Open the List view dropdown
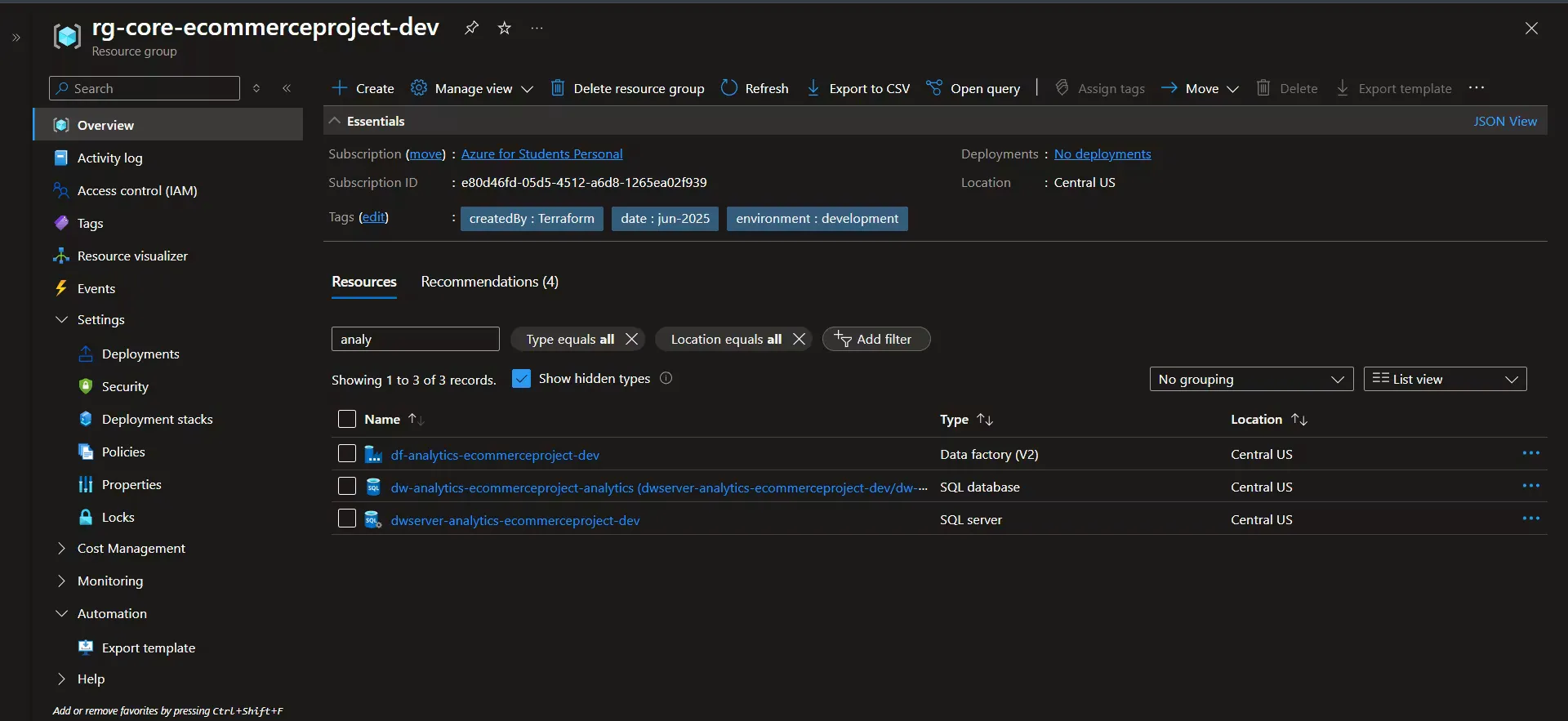This screenshot has height=721, width=1568. [x=1444, y=379]
